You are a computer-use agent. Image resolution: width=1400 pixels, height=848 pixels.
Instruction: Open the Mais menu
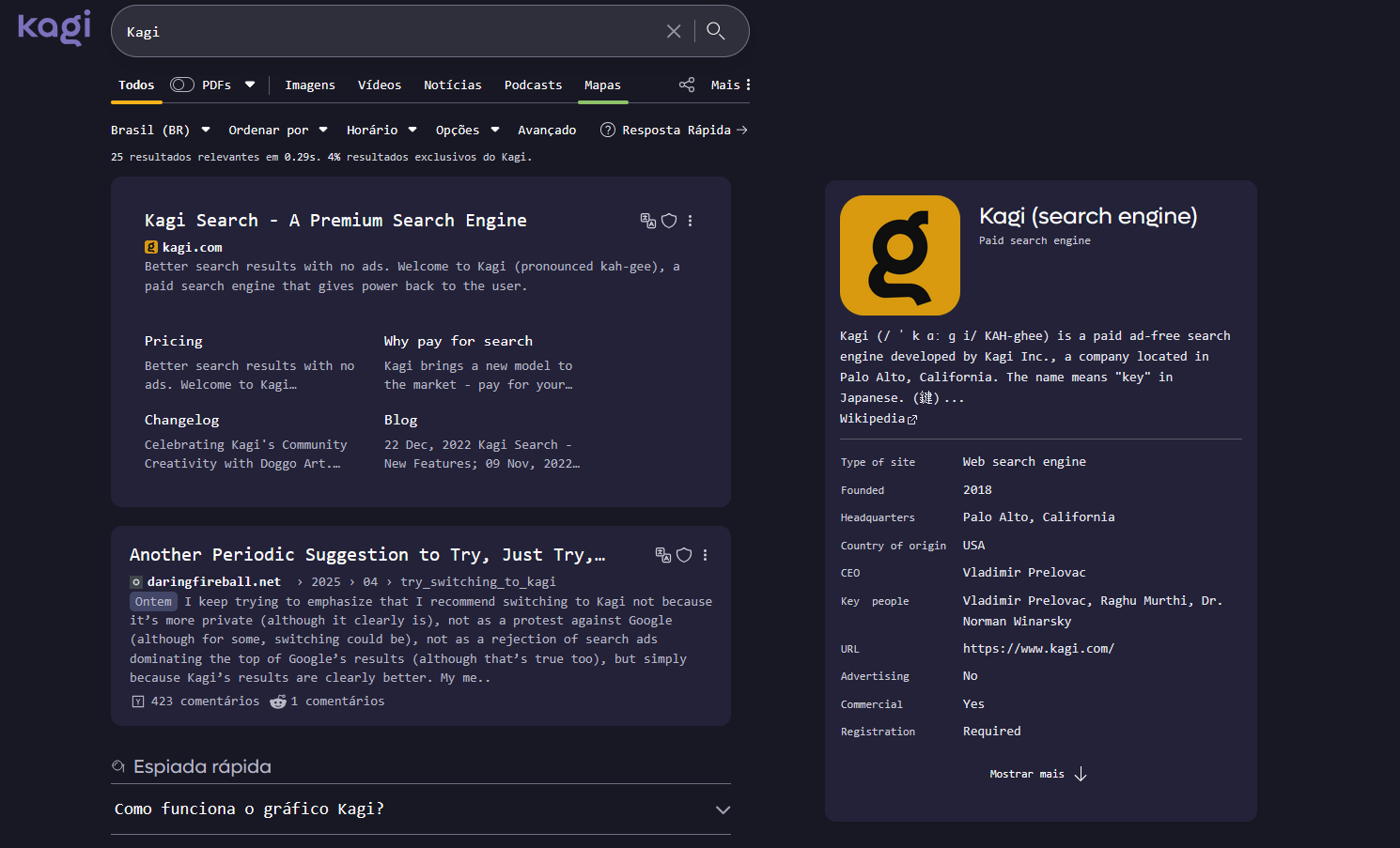[731, 85]
